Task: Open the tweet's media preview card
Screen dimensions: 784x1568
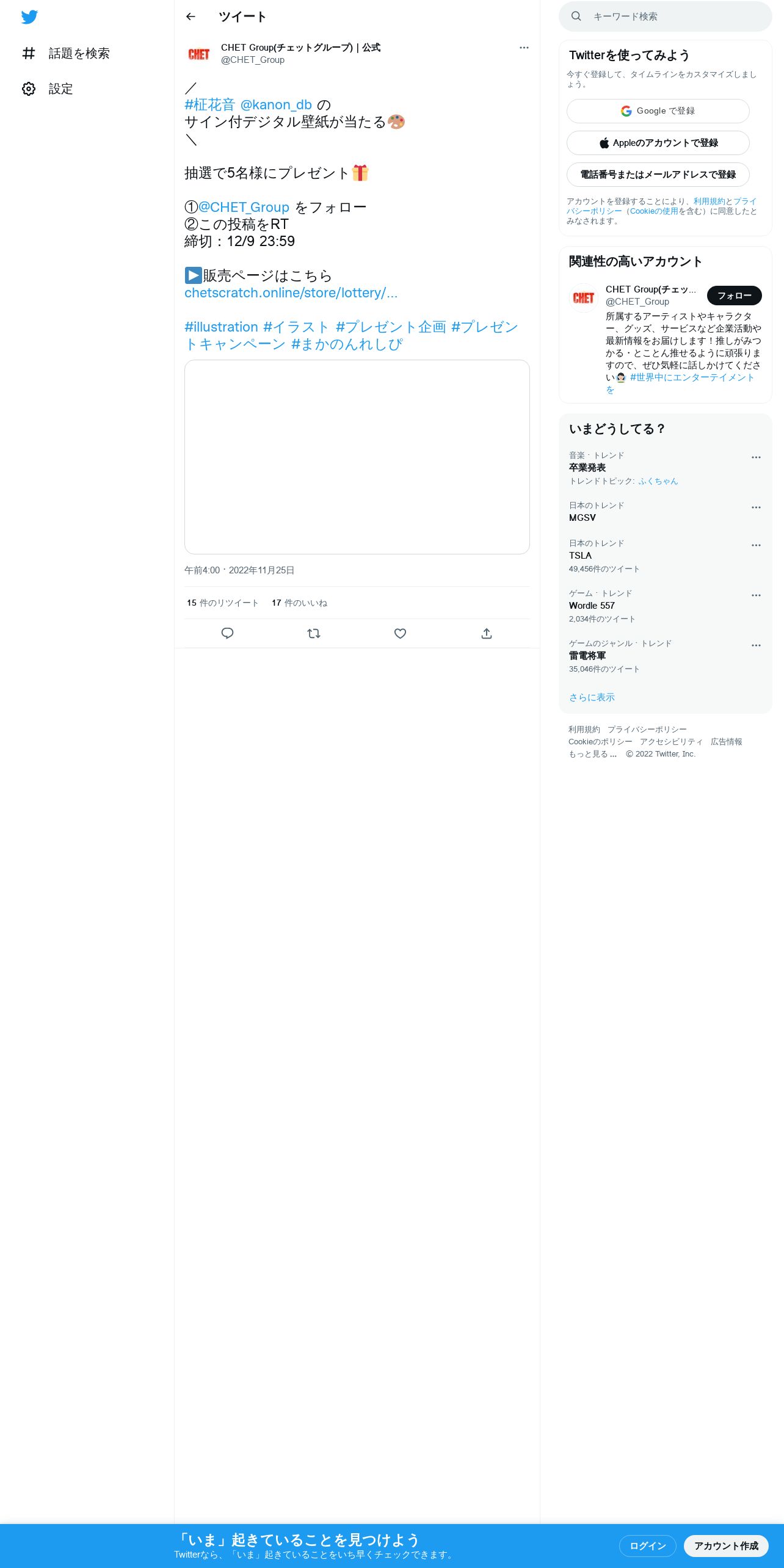Action: coord(357,457)
